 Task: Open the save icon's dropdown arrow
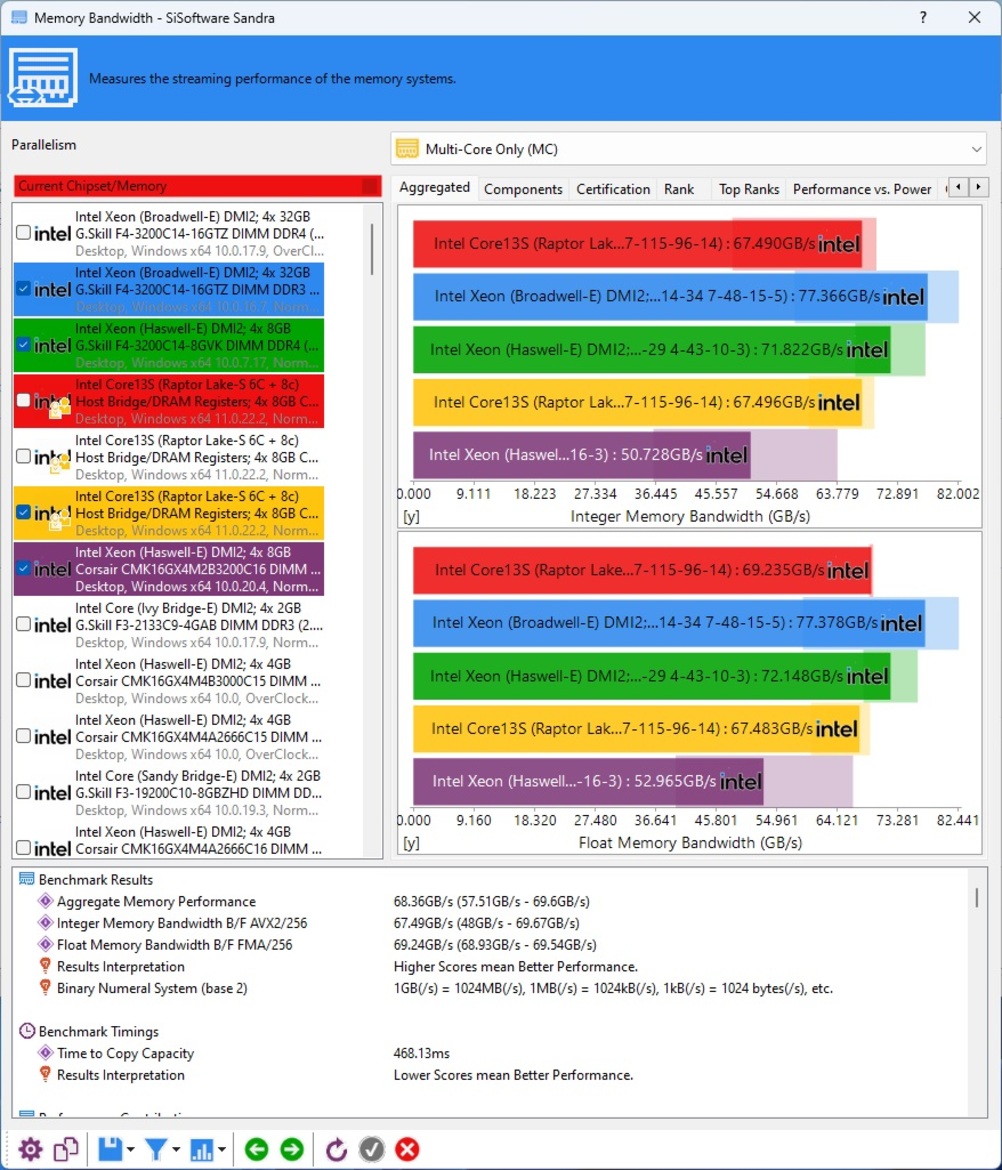point(131,1149)
